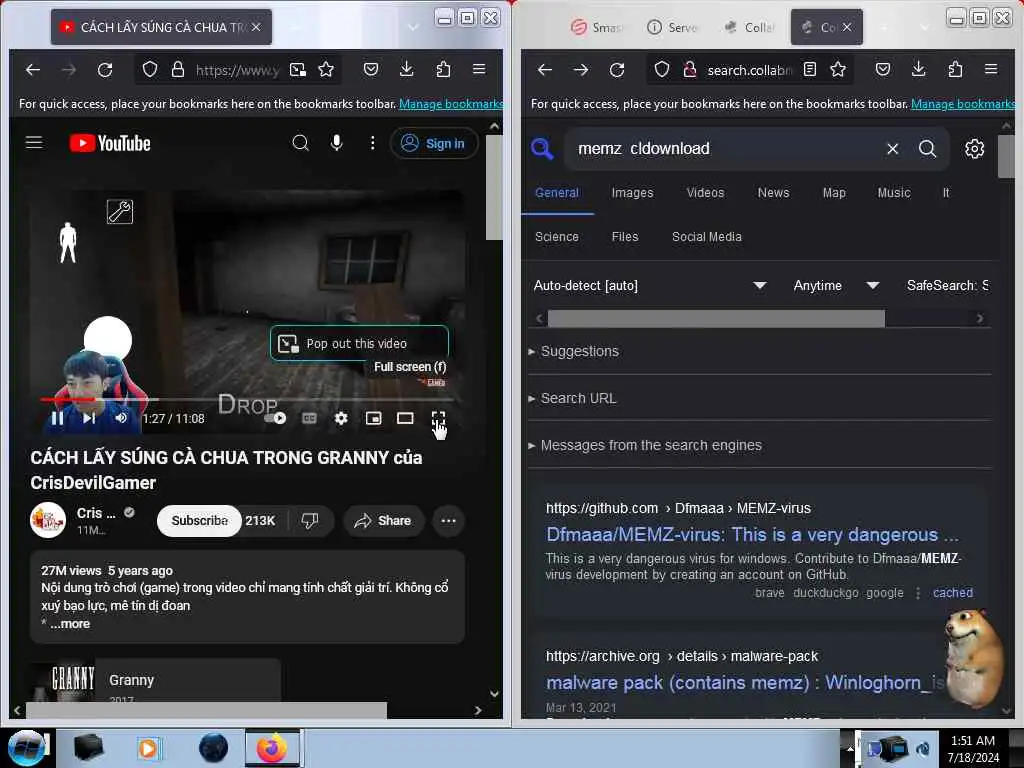
Task: Open the Granny game card
Action: 156,680
